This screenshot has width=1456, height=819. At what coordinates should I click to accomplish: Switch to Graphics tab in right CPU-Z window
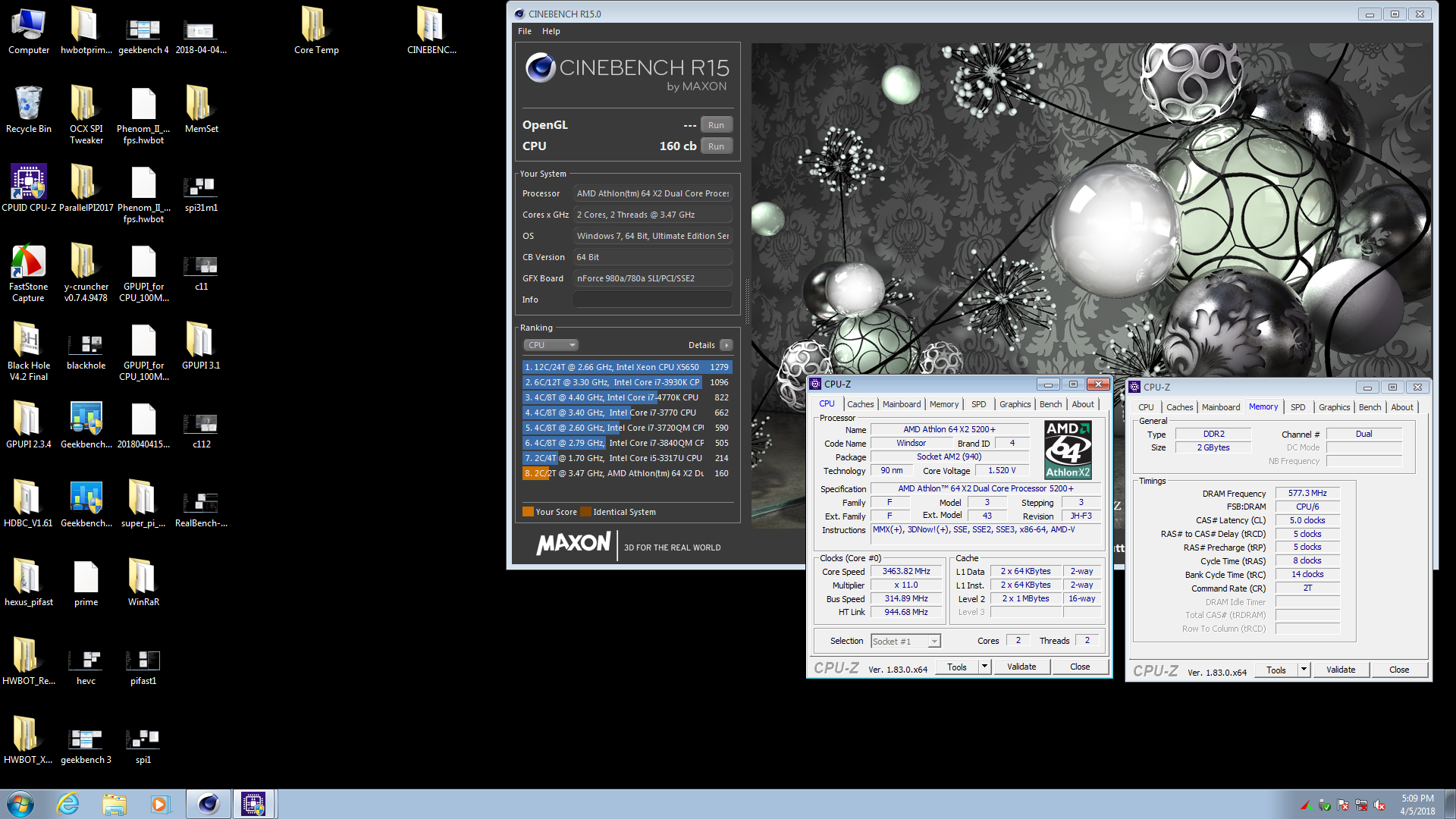click(1334, 407)
